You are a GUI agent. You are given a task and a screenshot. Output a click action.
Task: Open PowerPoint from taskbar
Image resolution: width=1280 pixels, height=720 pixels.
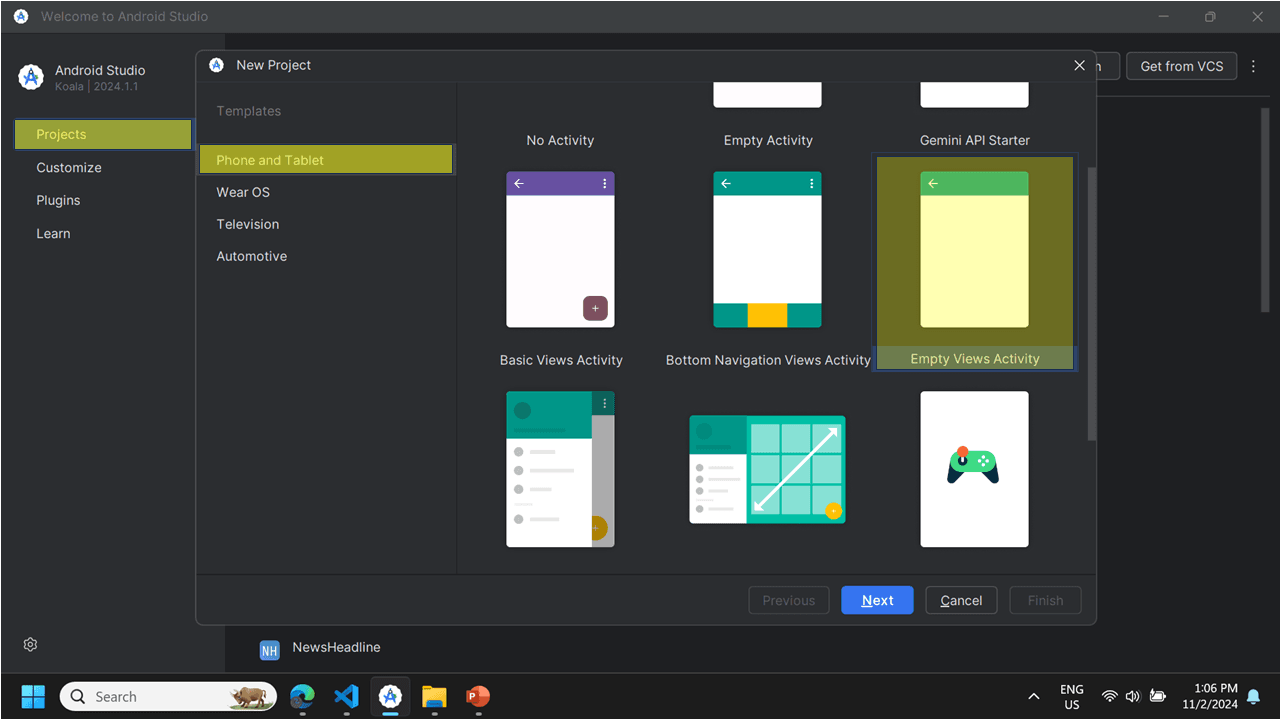pos(478,696)
